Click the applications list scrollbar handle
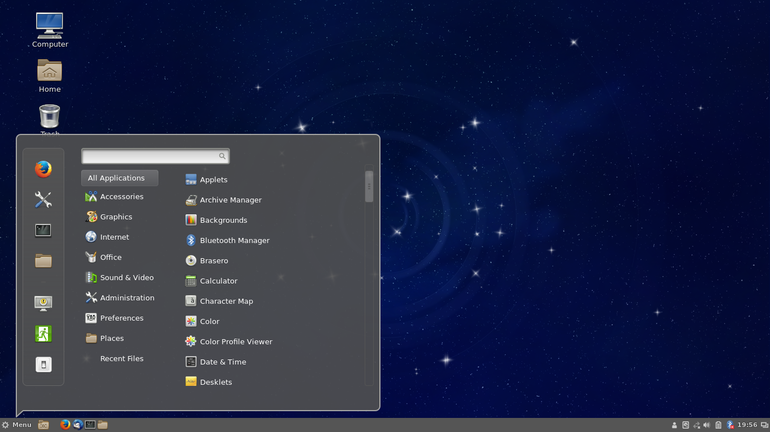The width and height of the screenshot is (770, 432). pos(369,186)
